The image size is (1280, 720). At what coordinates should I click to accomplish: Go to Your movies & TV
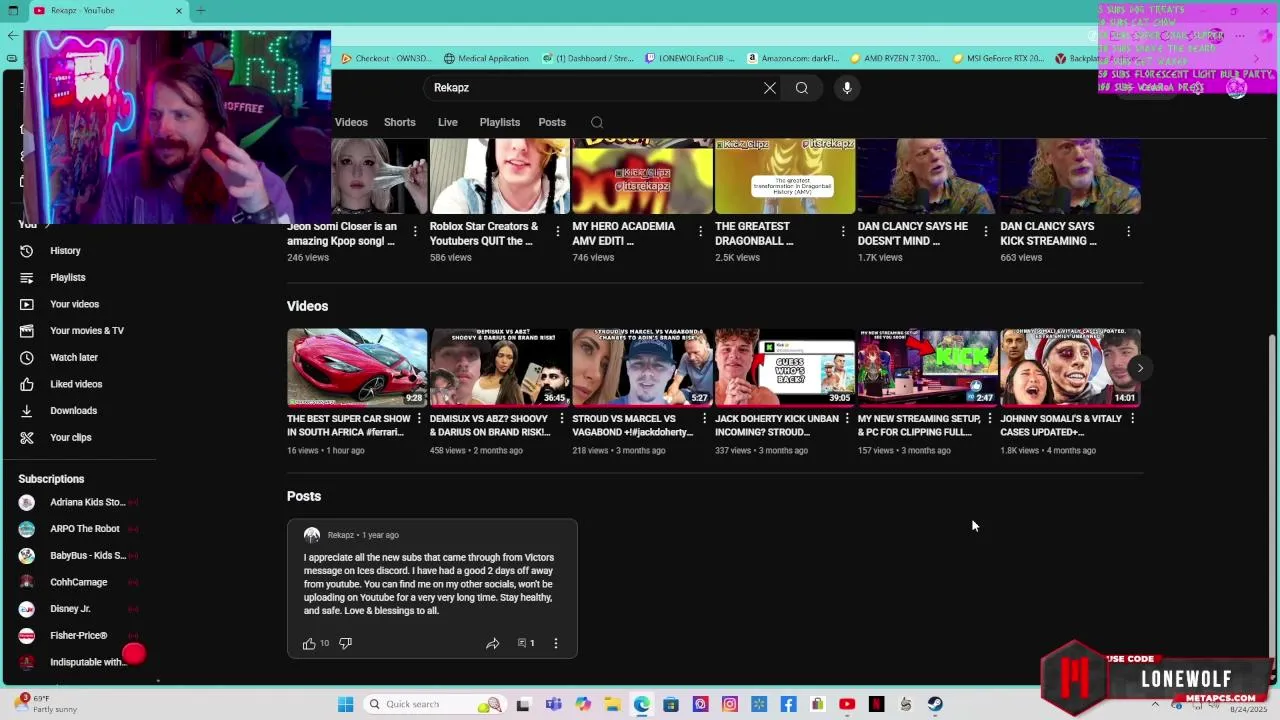tap(87, 331)
